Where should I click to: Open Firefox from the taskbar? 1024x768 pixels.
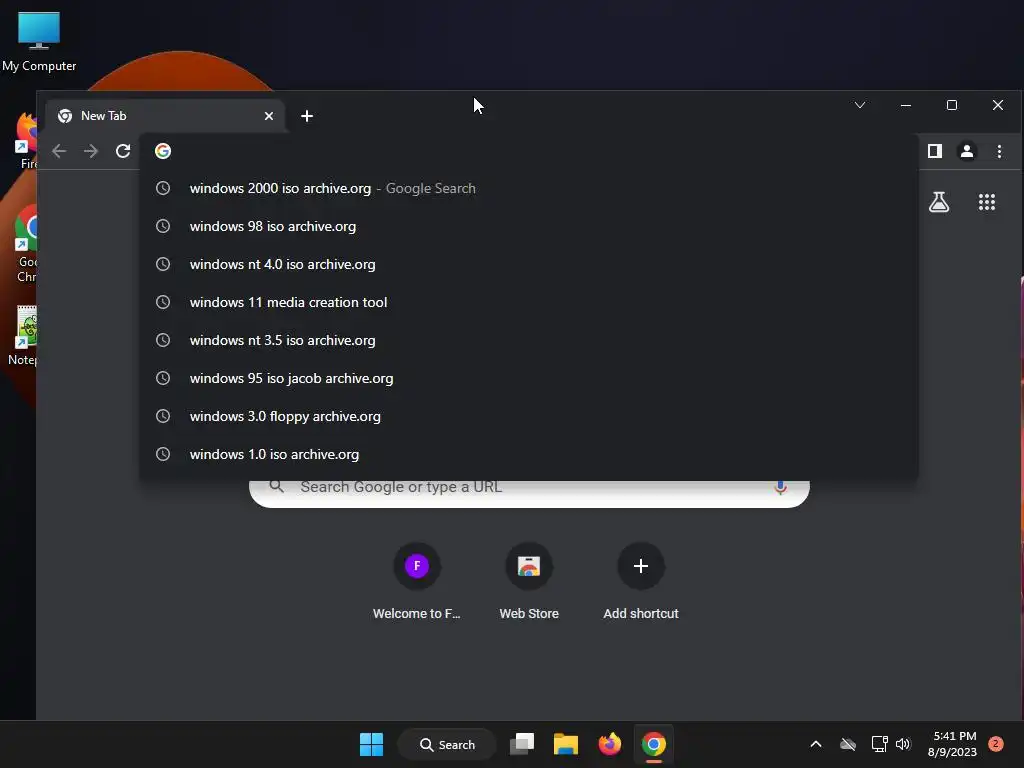pyautogui.click(x=609, y=744)
